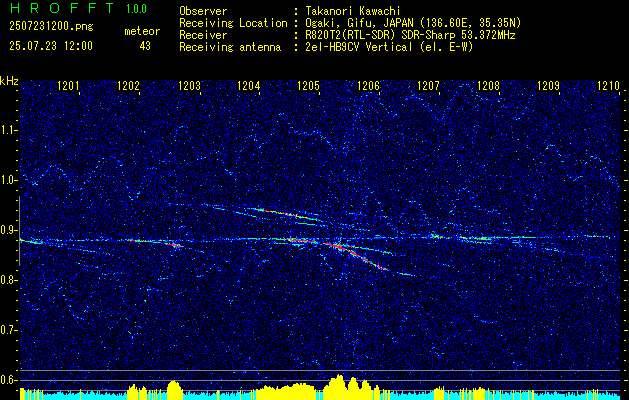Click the HROFFT program title
The width and height of the screenshot is (629, 400).
(x=61, y=8)
